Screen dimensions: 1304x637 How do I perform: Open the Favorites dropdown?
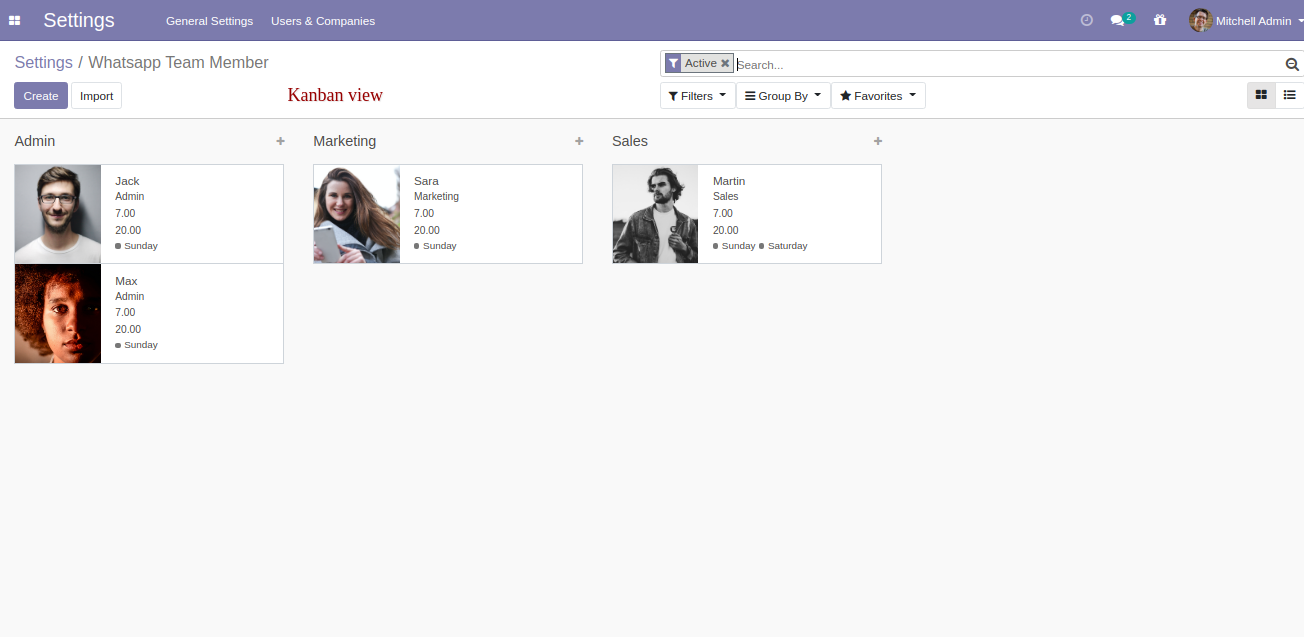tap(878, 96)
